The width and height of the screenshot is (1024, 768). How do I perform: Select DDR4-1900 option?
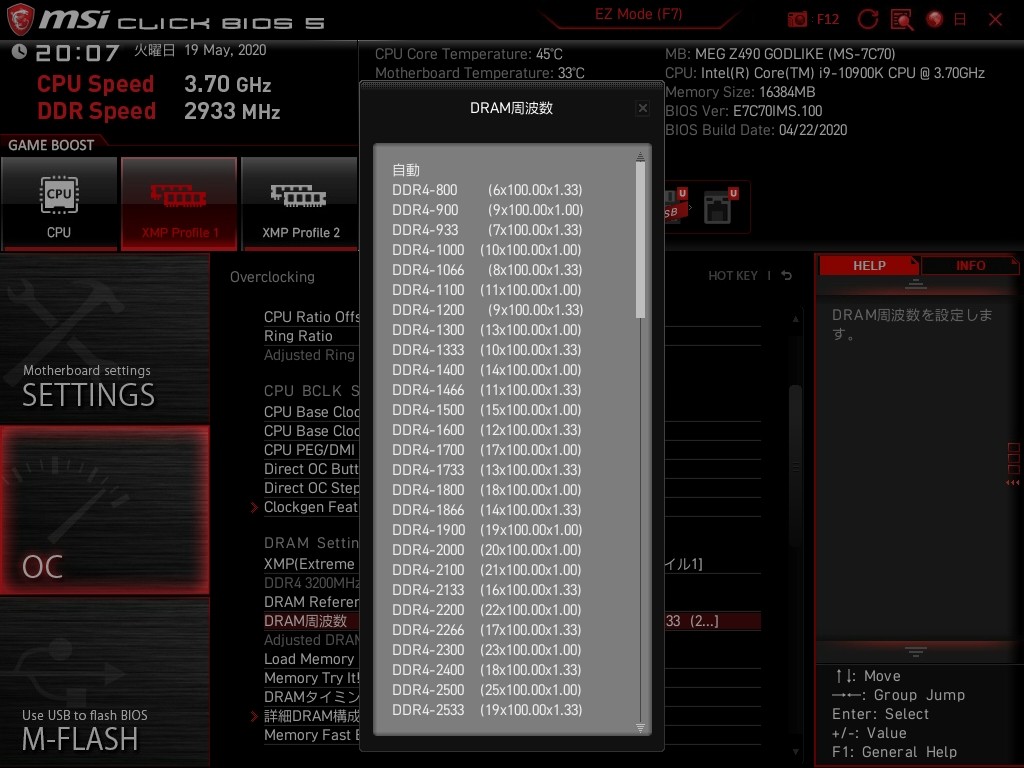[487, 530]
